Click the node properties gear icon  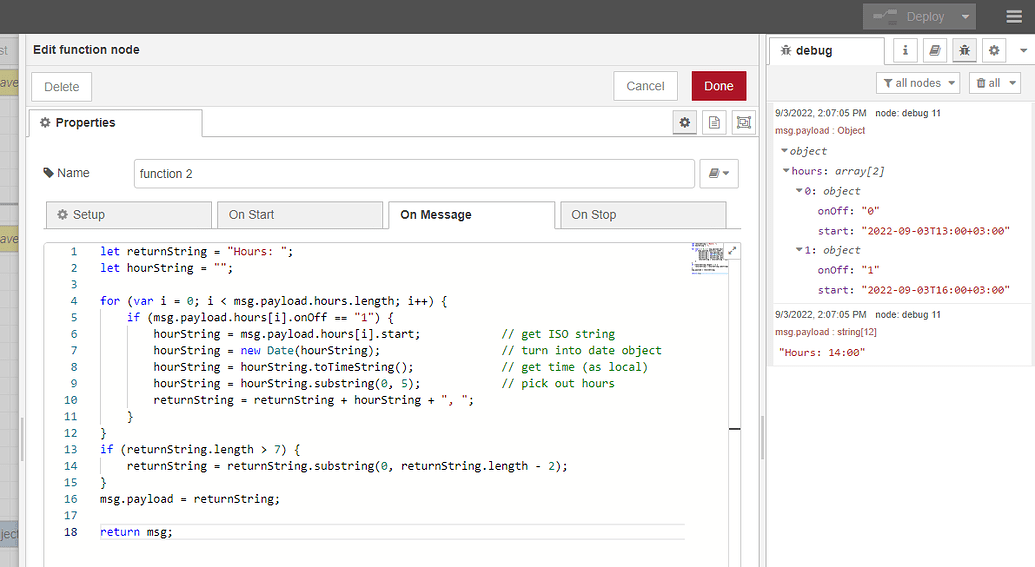click(685, 122)
